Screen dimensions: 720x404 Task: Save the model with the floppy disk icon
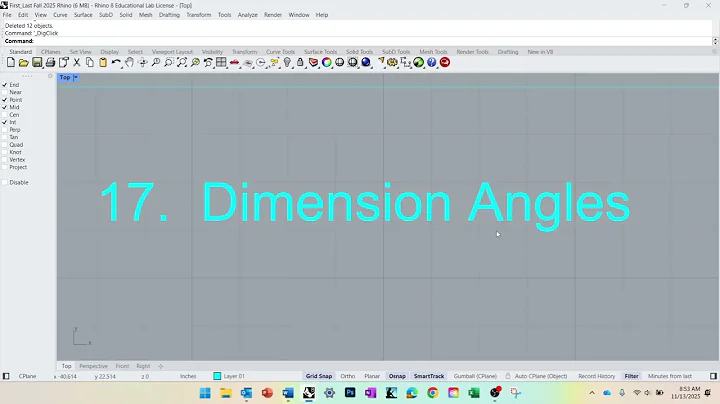[x=37, y=62]
